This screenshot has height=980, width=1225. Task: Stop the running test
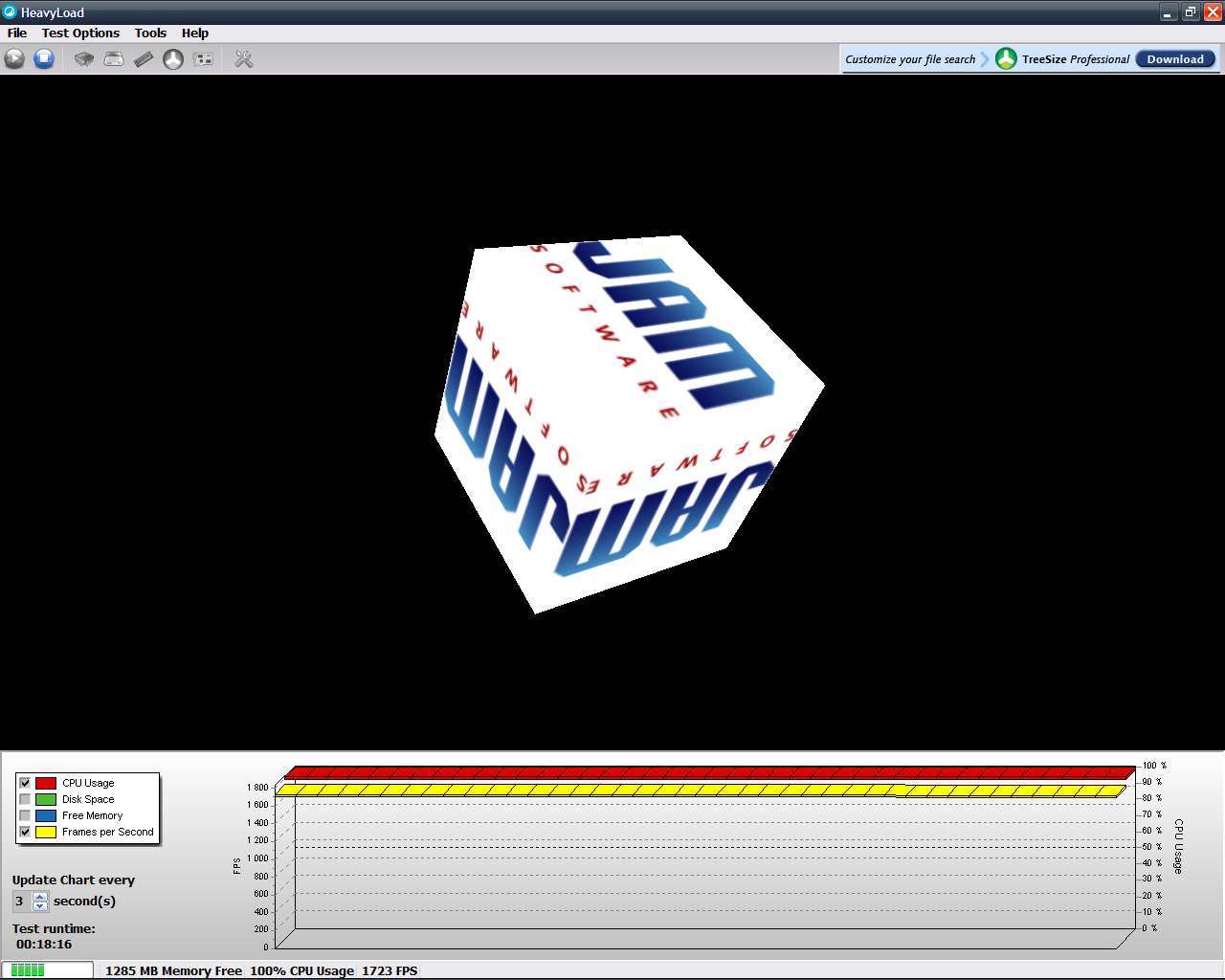(44, 59)
